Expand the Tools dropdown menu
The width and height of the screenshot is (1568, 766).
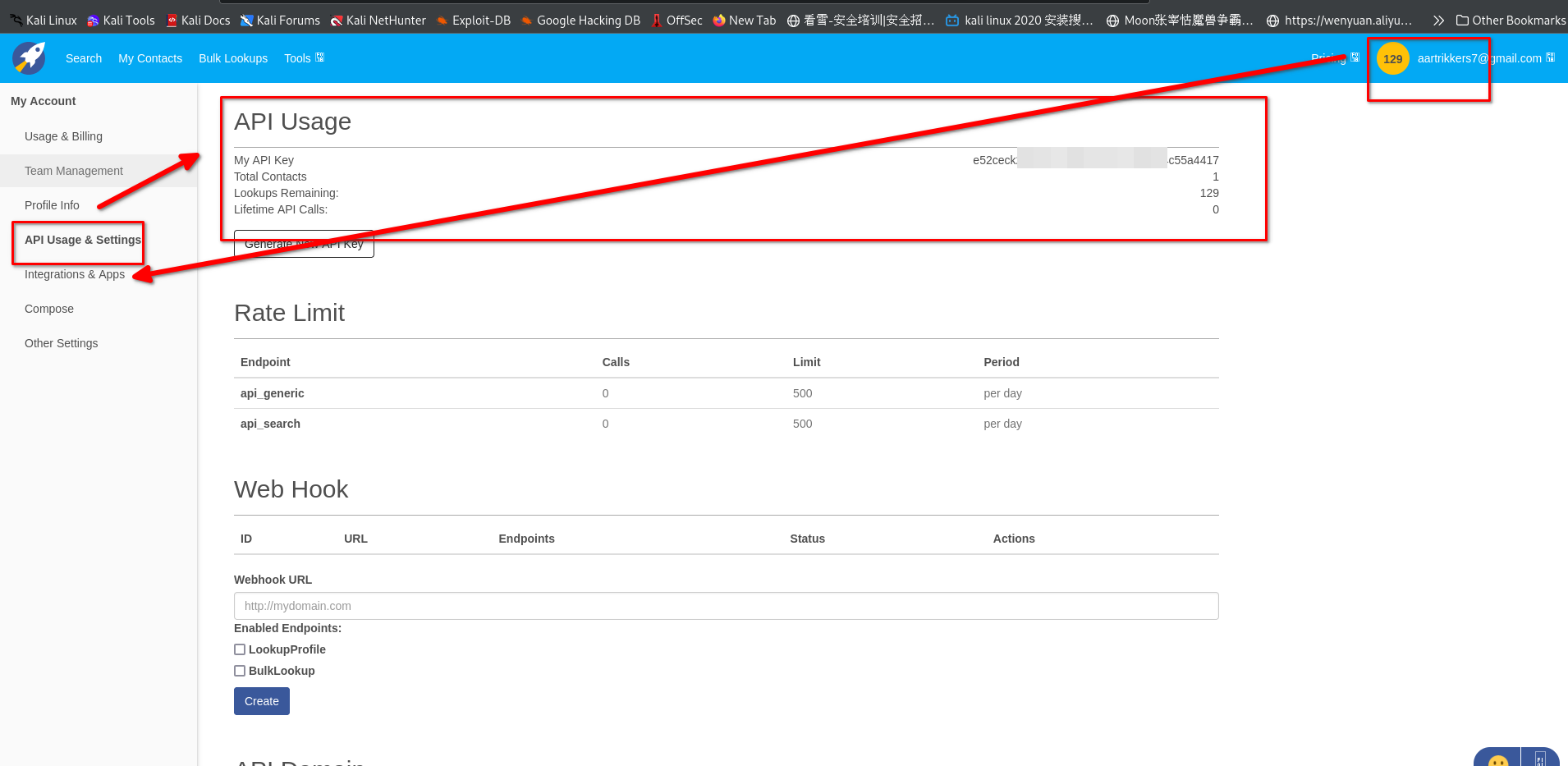pos(304,58)
